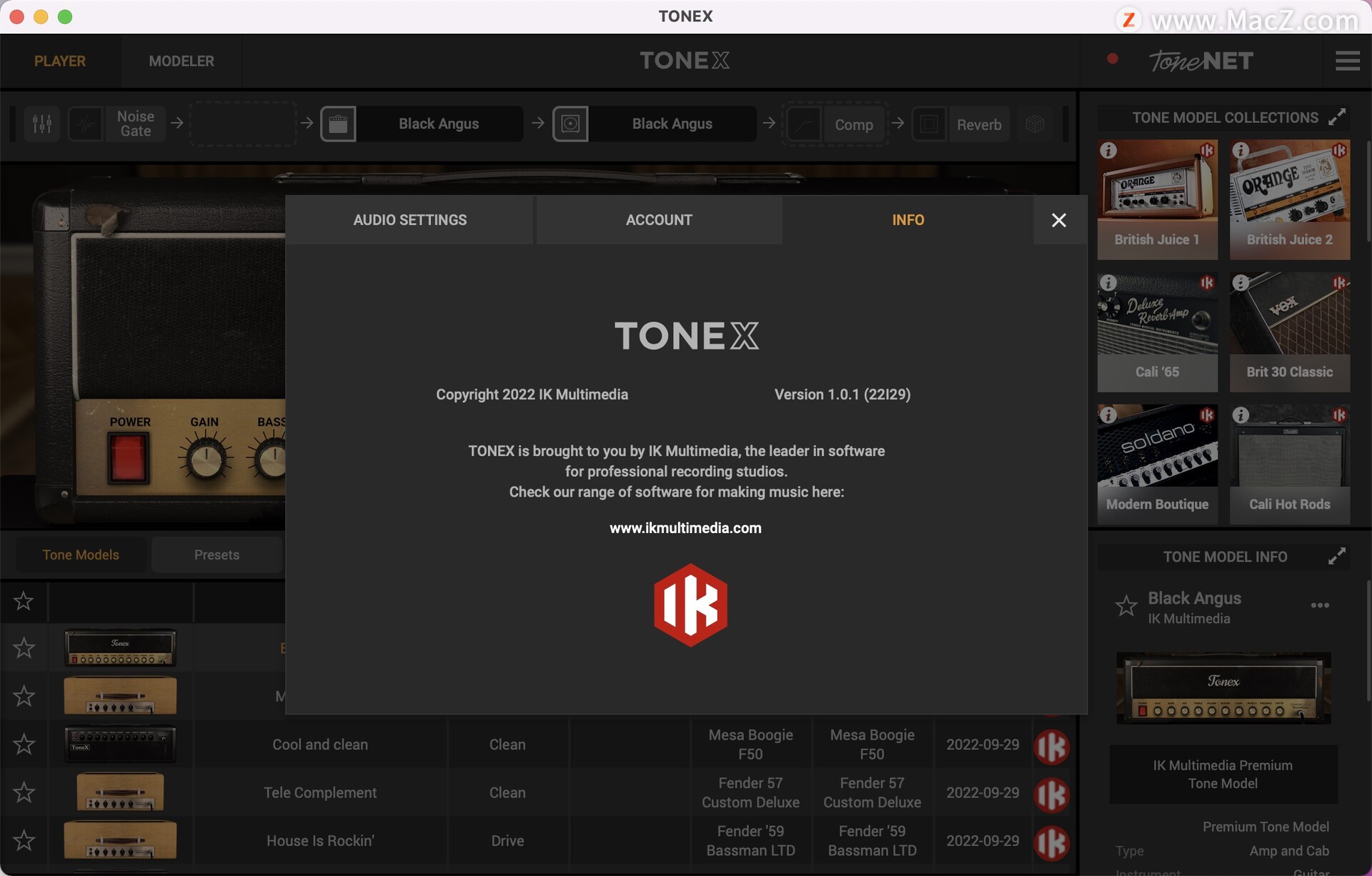Toggle the Comp curve icon
Screen dimensions: 1372x876
tap(805, 124)
